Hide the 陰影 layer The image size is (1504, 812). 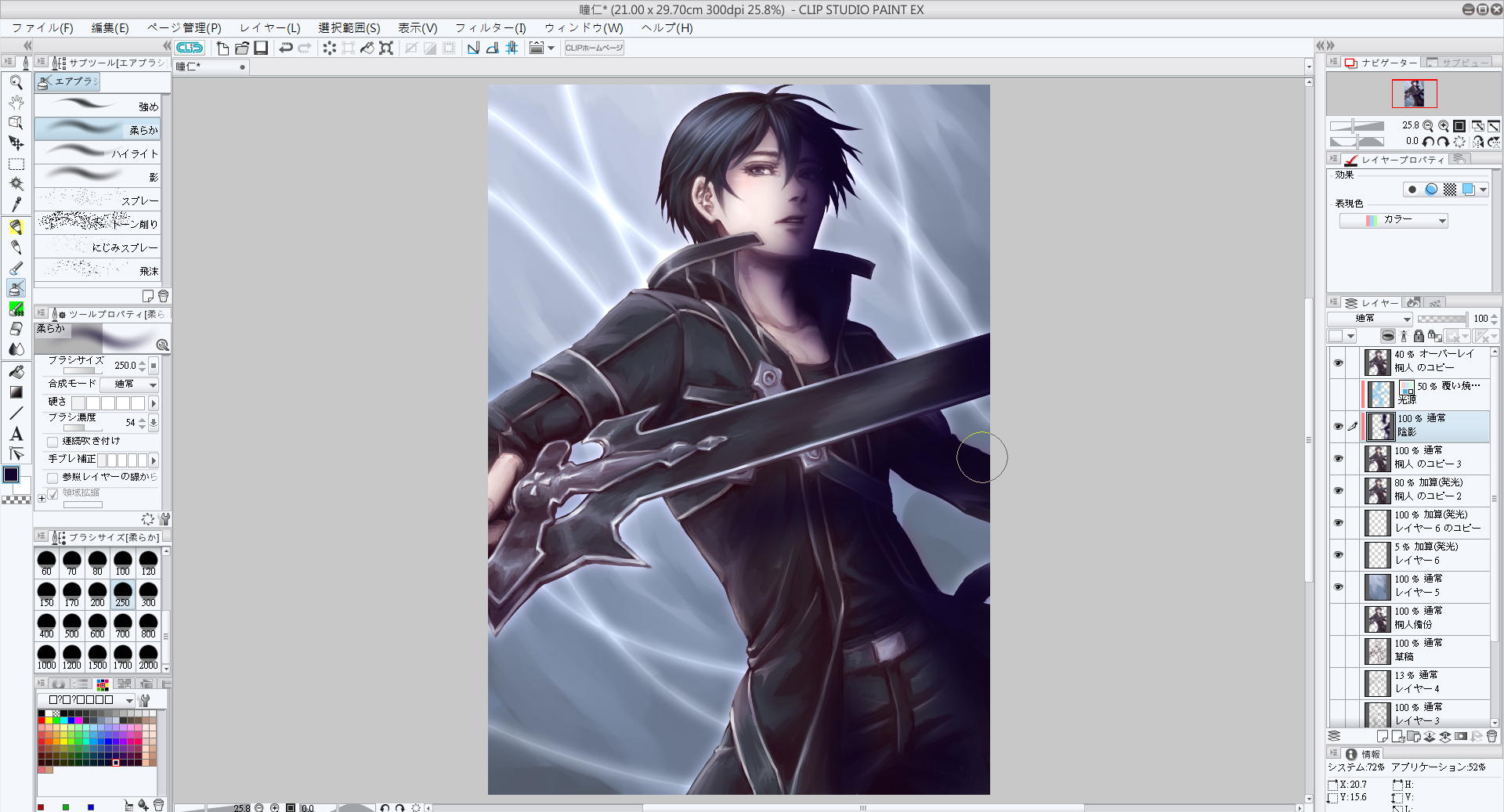point(1339,427)
